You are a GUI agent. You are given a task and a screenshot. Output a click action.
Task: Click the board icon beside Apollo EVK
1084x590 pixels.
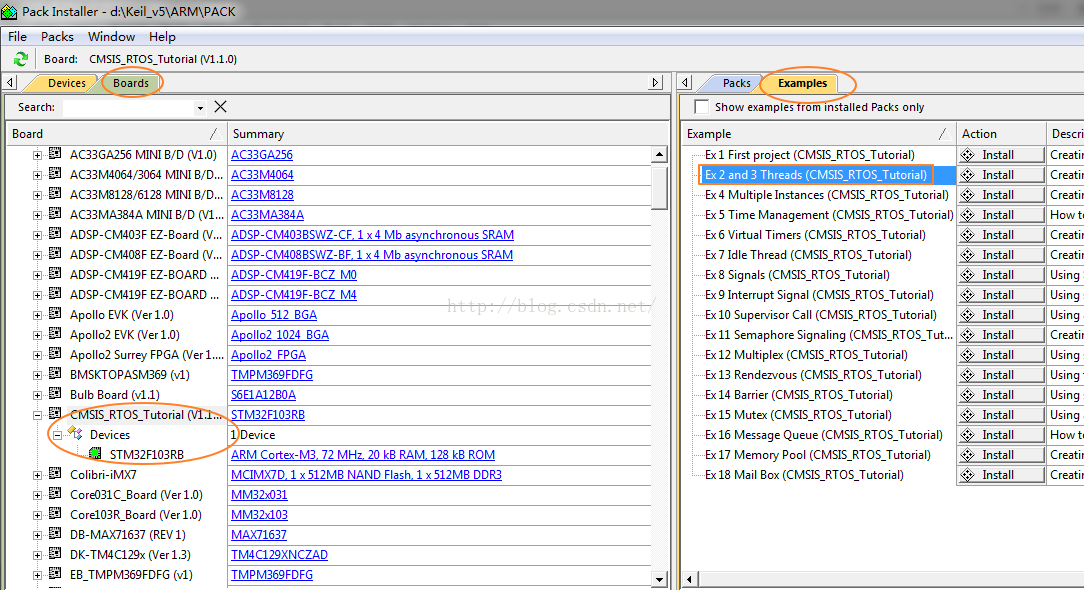pos(55,315)
